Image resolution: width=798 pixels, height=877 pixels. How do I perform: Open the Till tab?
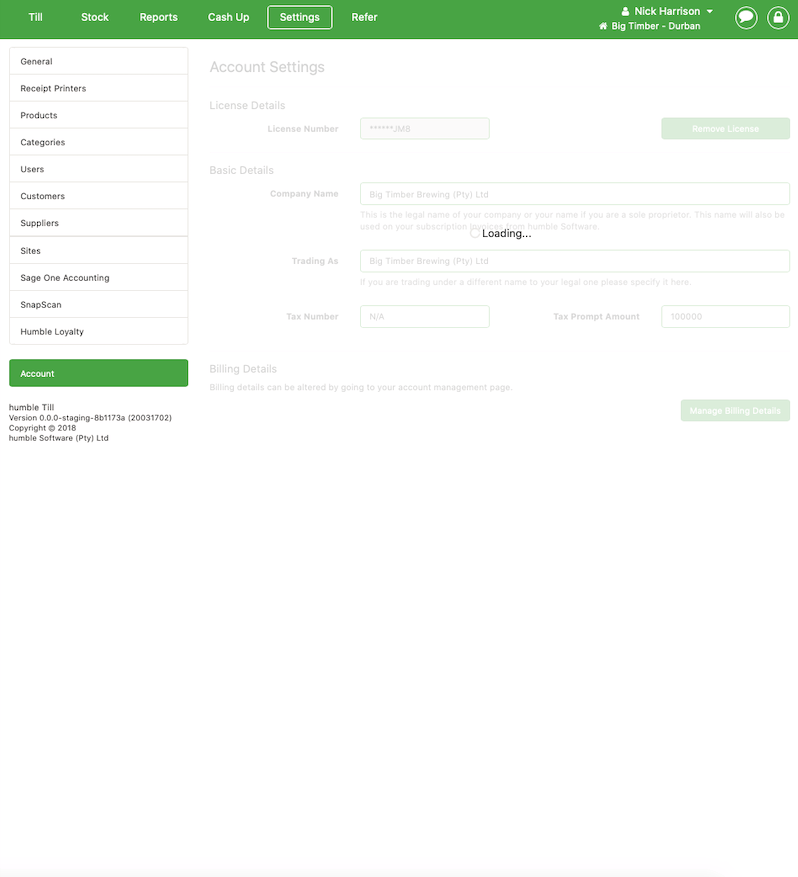coord(35,17)
